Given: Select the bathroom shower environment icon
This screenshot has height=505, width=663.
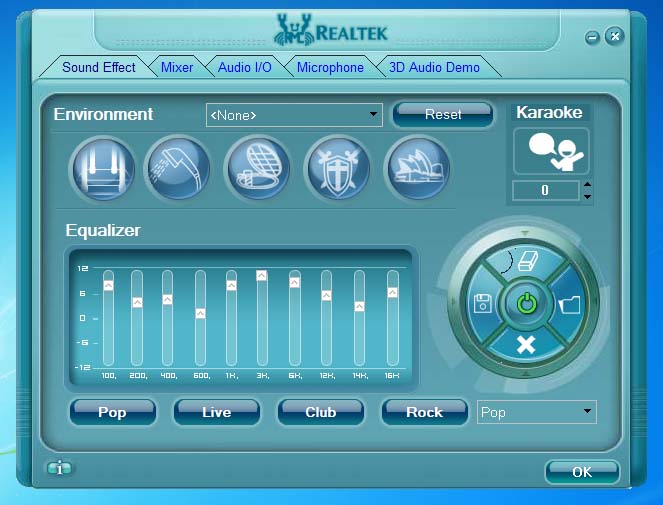Looking at the screenshot, I should [178, 168].
